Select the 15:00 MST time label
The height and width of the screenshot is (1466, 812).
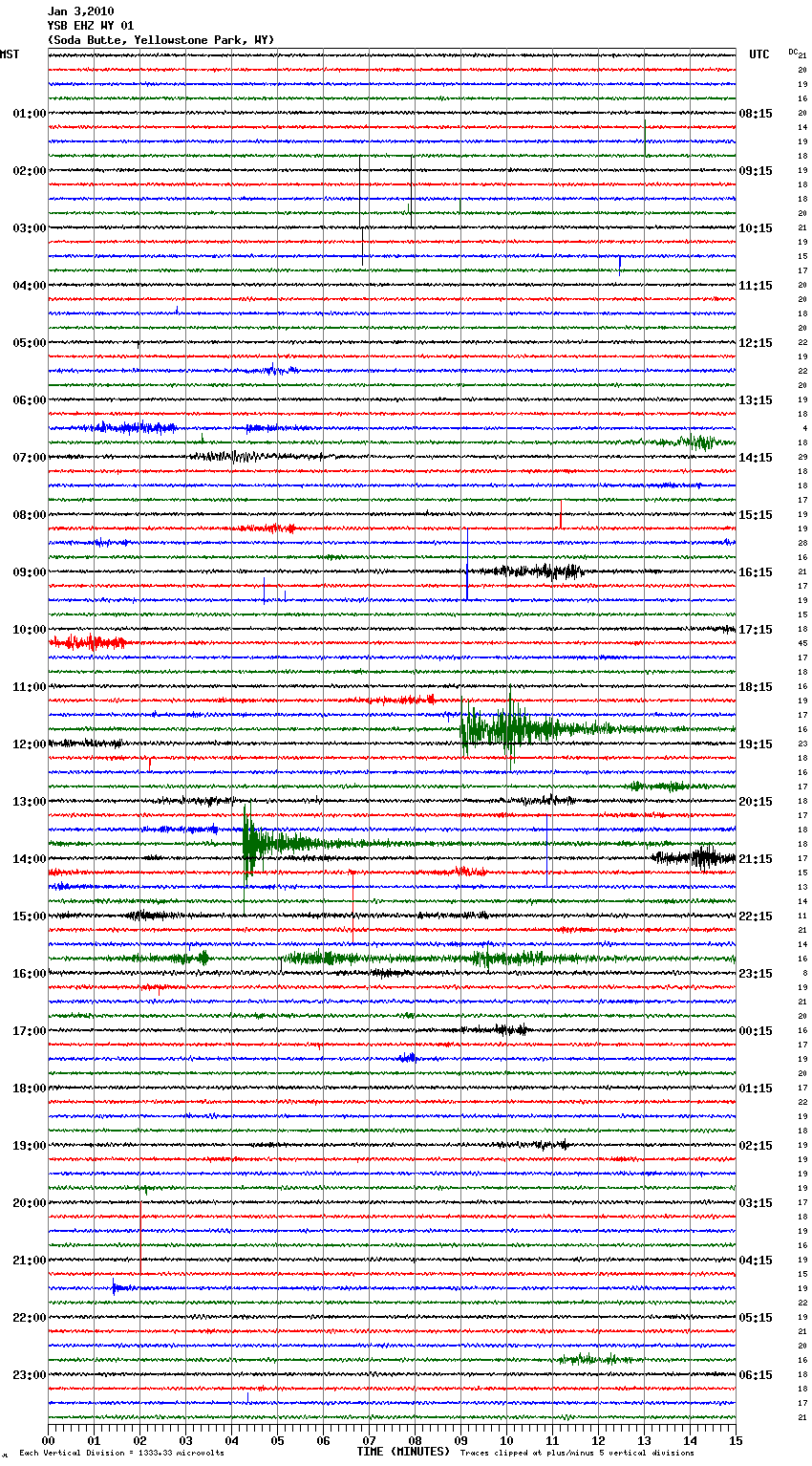tap(30, 916)
